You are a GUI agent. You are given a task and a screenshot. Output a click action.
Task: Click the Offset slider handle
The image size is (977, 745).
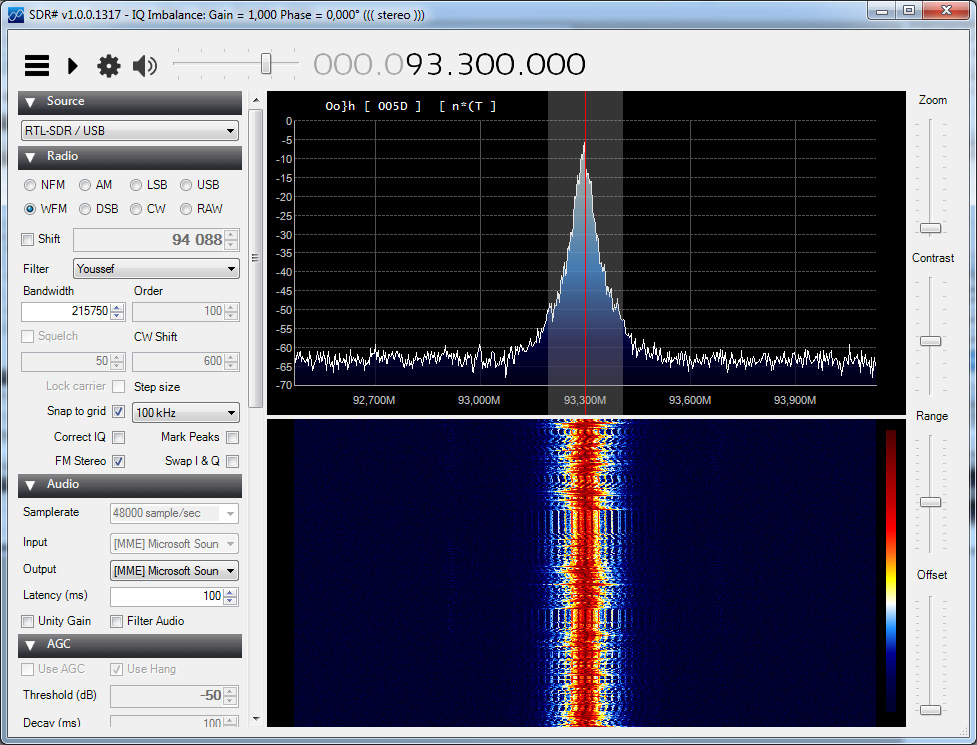tap(930, 709)
